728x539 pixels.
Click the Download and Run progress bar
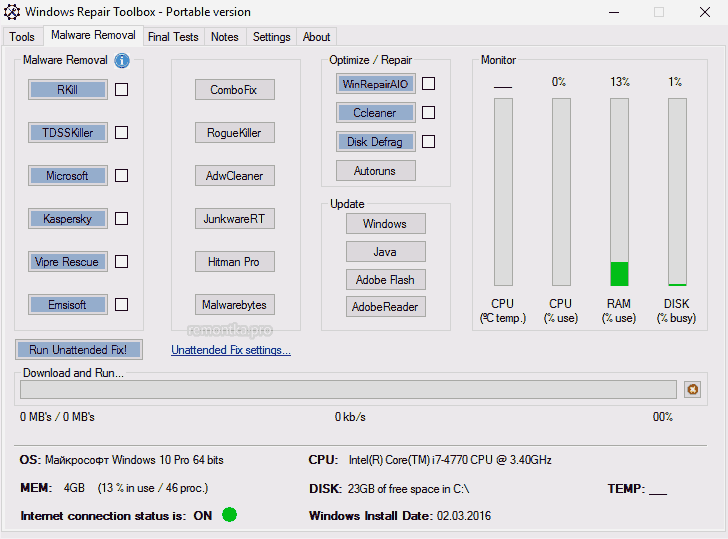[x=348, y=390]
